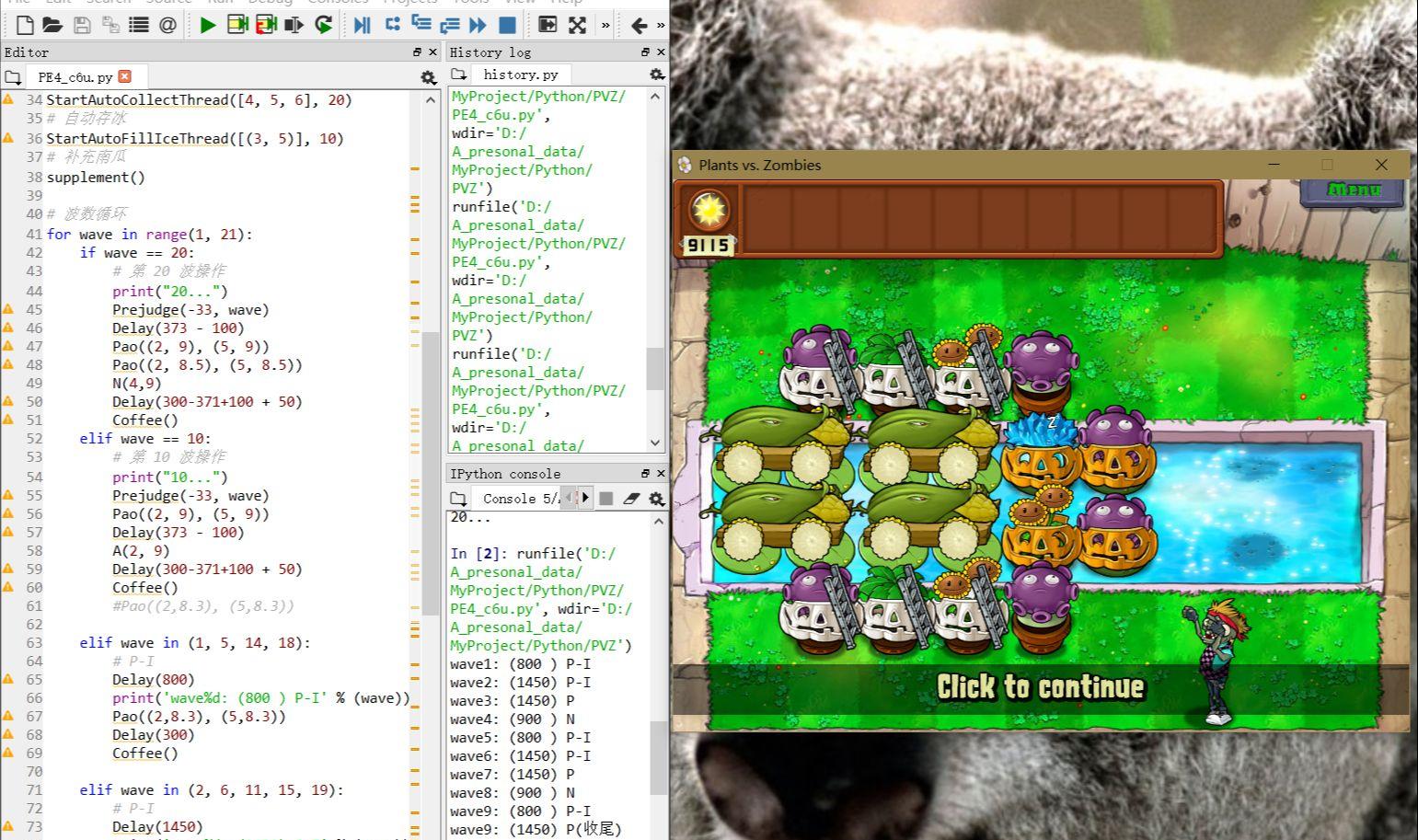Screen dimensions: 1418x840
Task: Click 'supplement()' on line 38
Action: pyautogui.click(x=96, y=178)
